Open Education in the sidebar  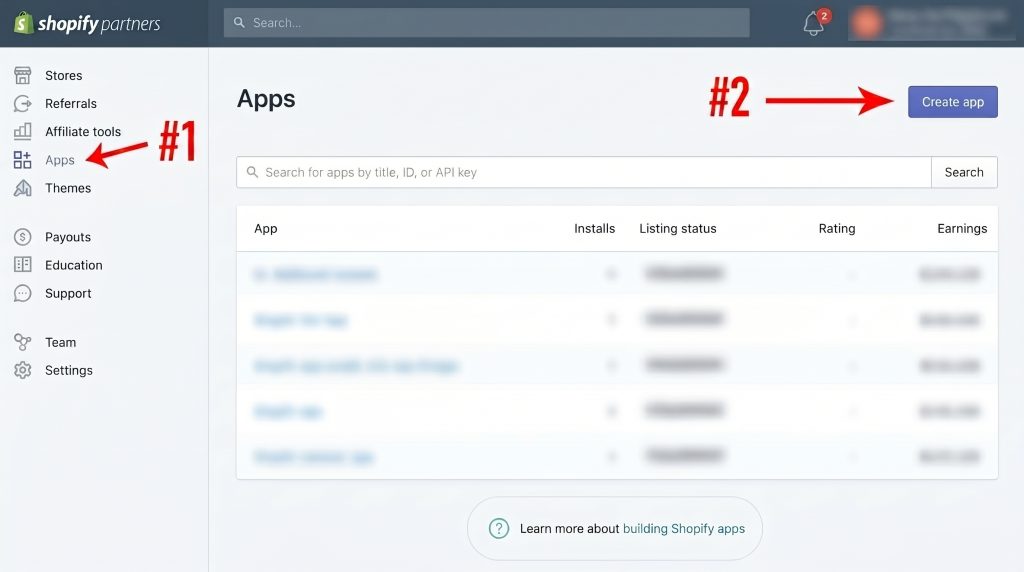coord(74,265)
